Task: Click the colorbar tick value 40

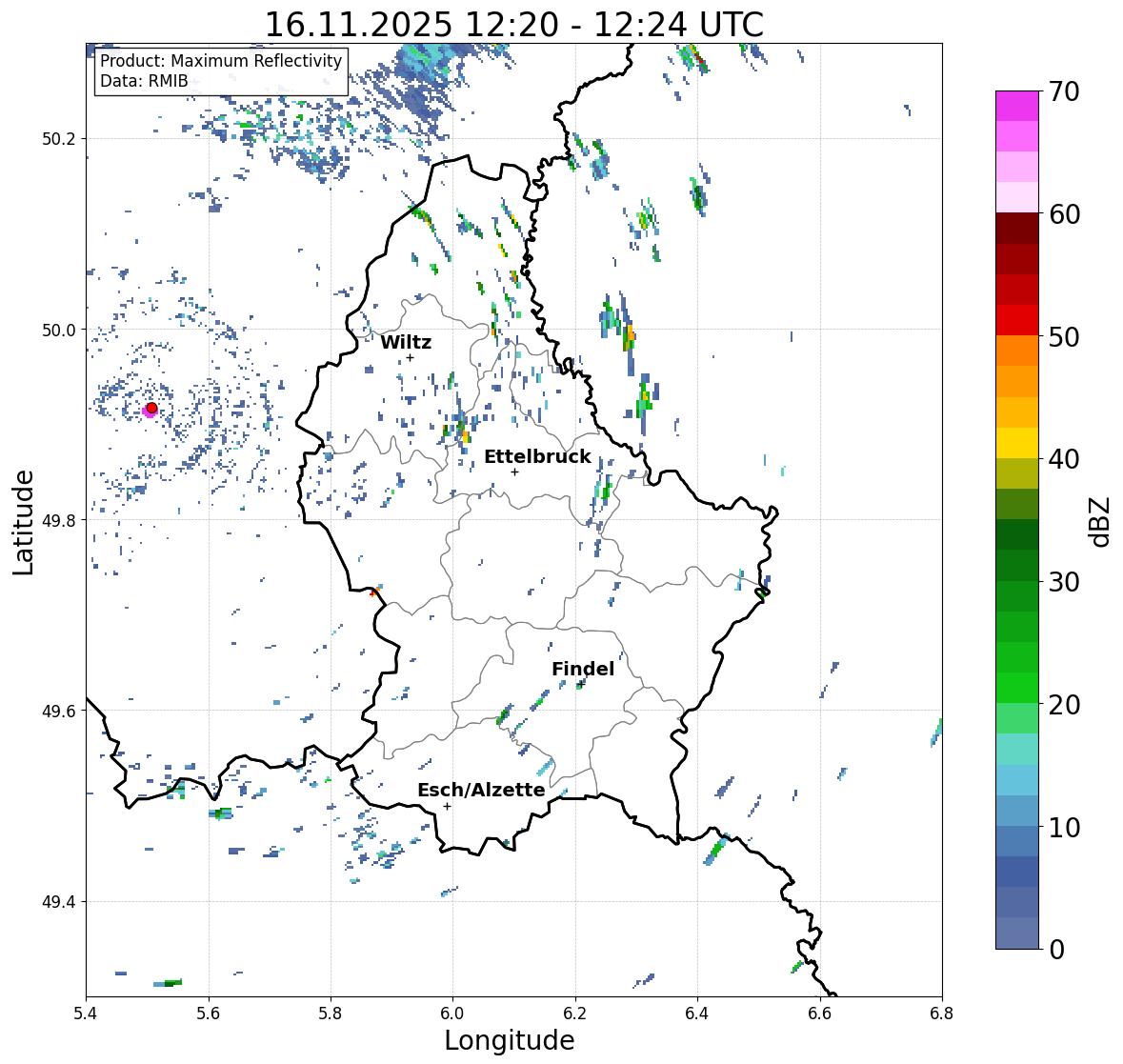Action: 1064,459
